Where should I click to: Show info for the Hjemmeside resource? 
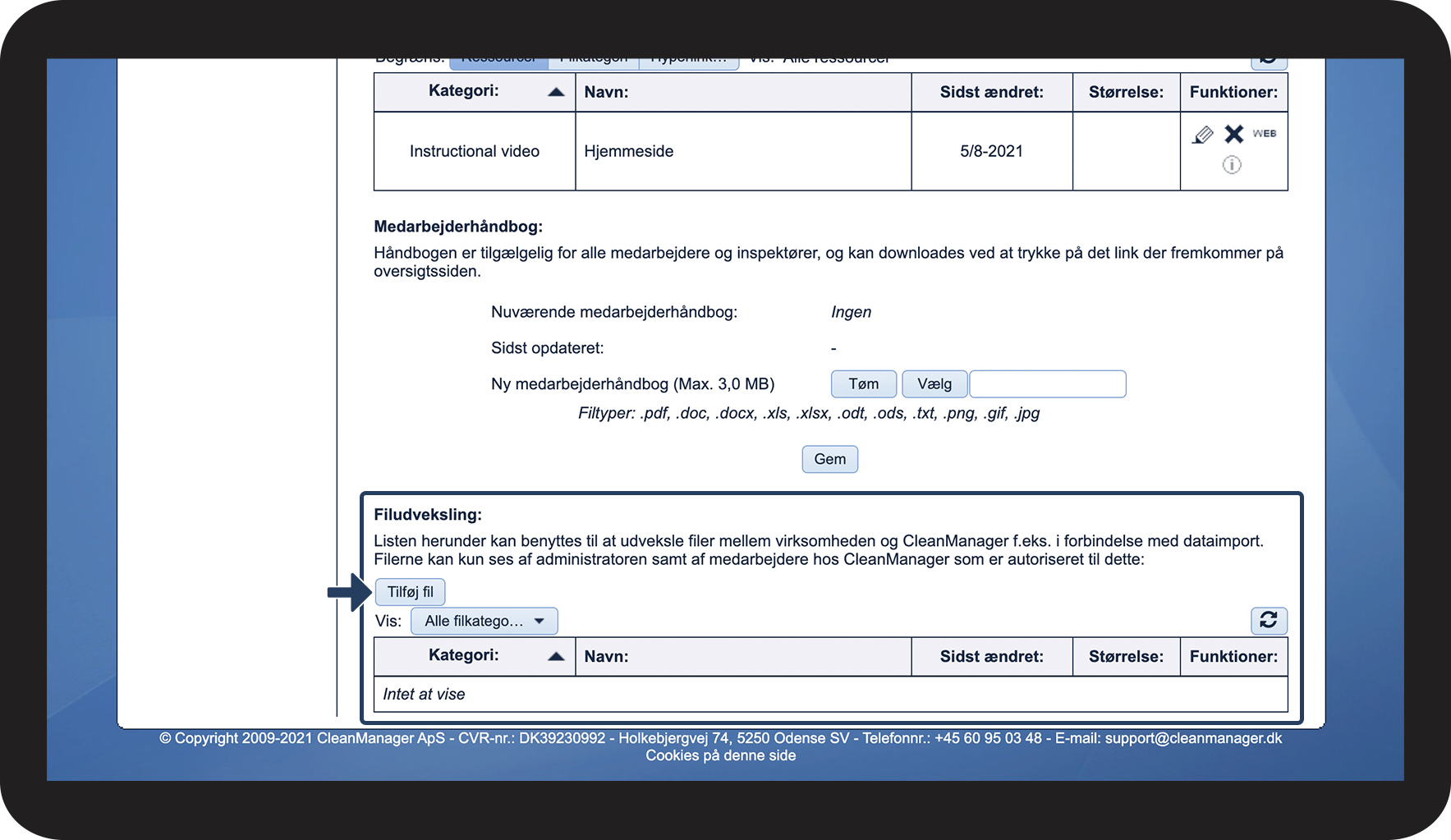coord(1232,165)
